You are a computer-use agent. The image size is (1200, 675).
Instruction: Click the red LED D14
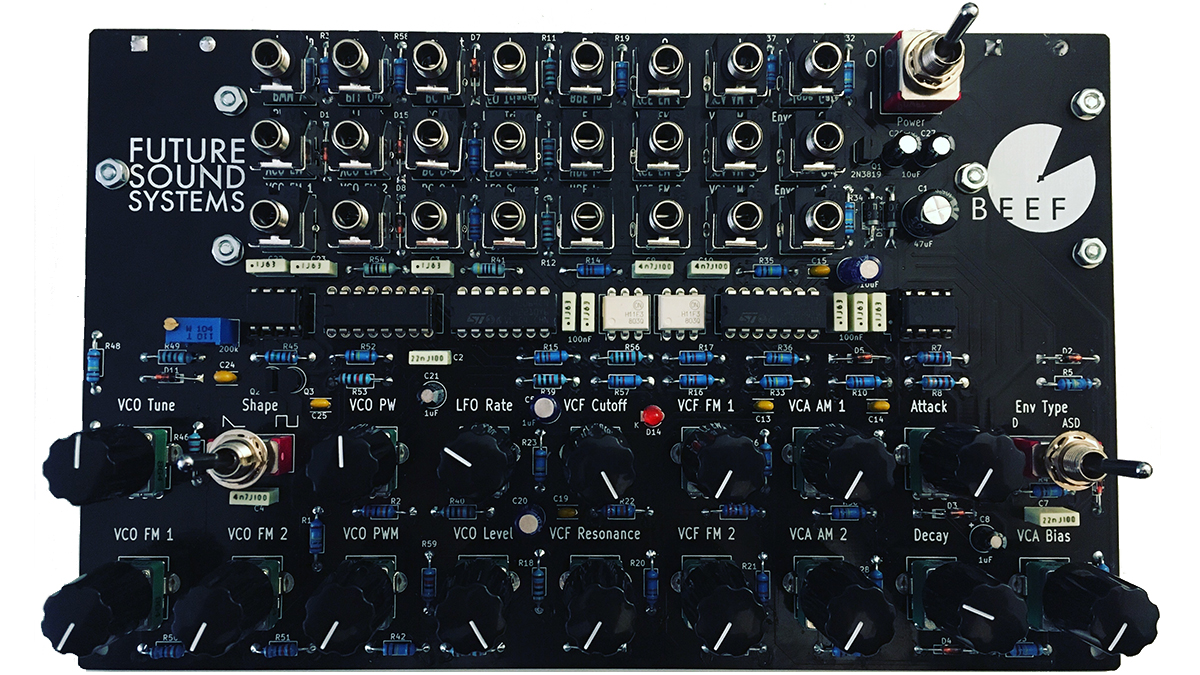(652, 414)
